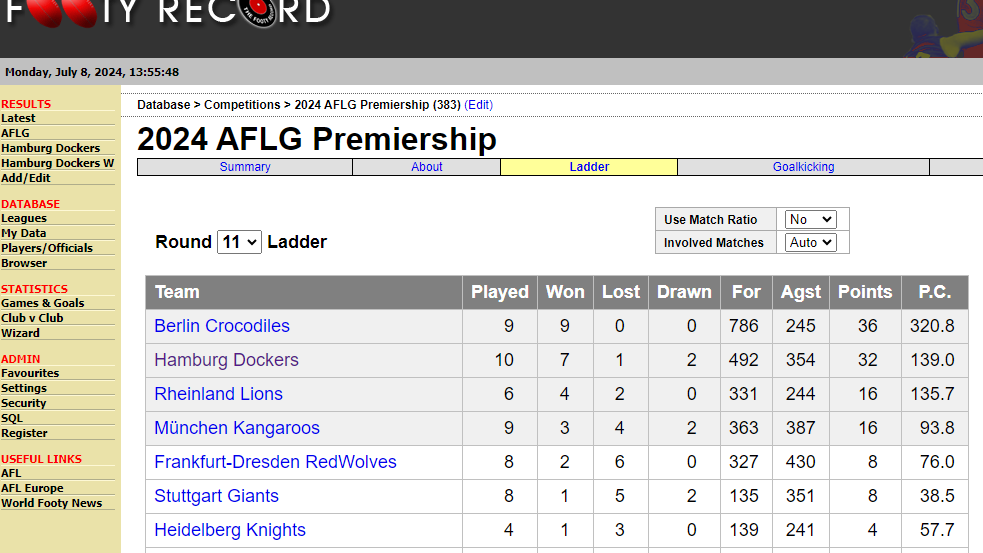Open the Frankfurt-Dresden RedWolves link
Screen dimensions: 983x553
pyautogui.click(x=275, y=462)
